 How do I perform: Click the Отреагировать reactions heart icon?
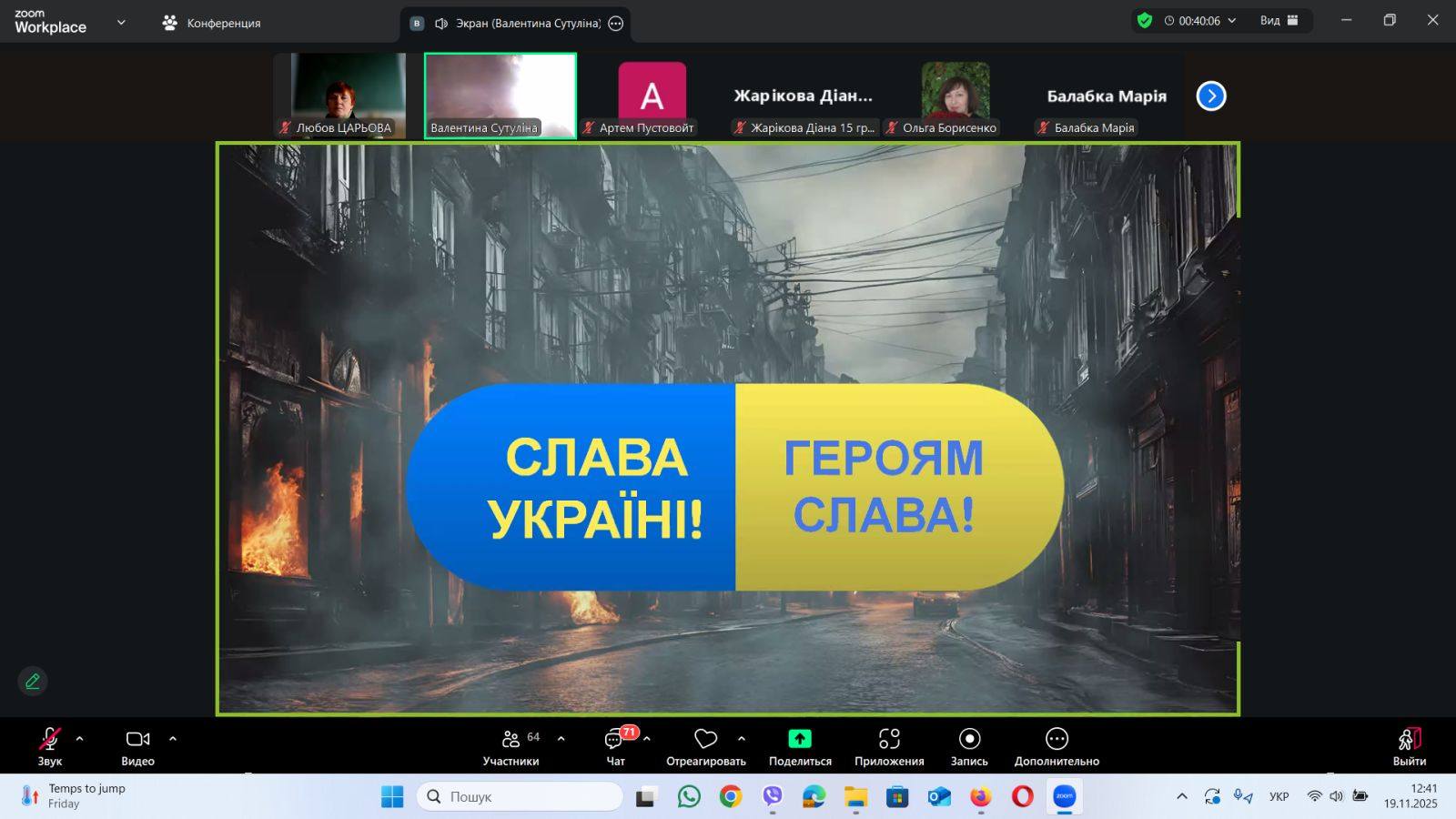[705, 739]
